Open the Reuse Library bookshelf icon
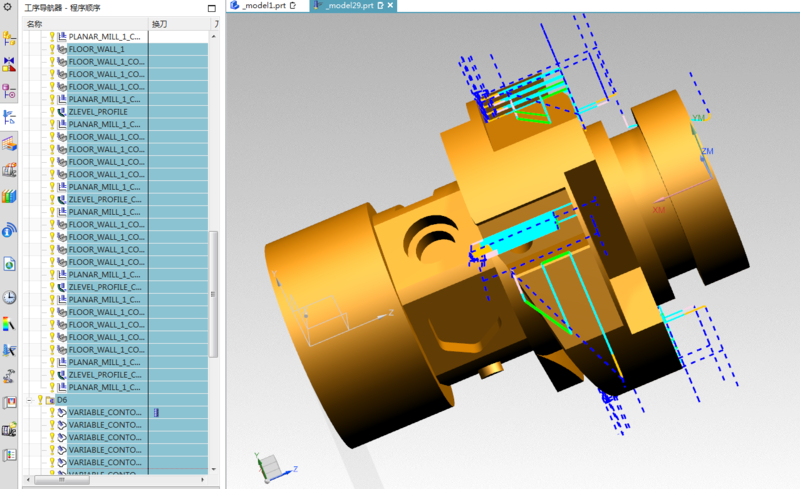This screenshot has height=489, width=800. [x=9, y=196]
